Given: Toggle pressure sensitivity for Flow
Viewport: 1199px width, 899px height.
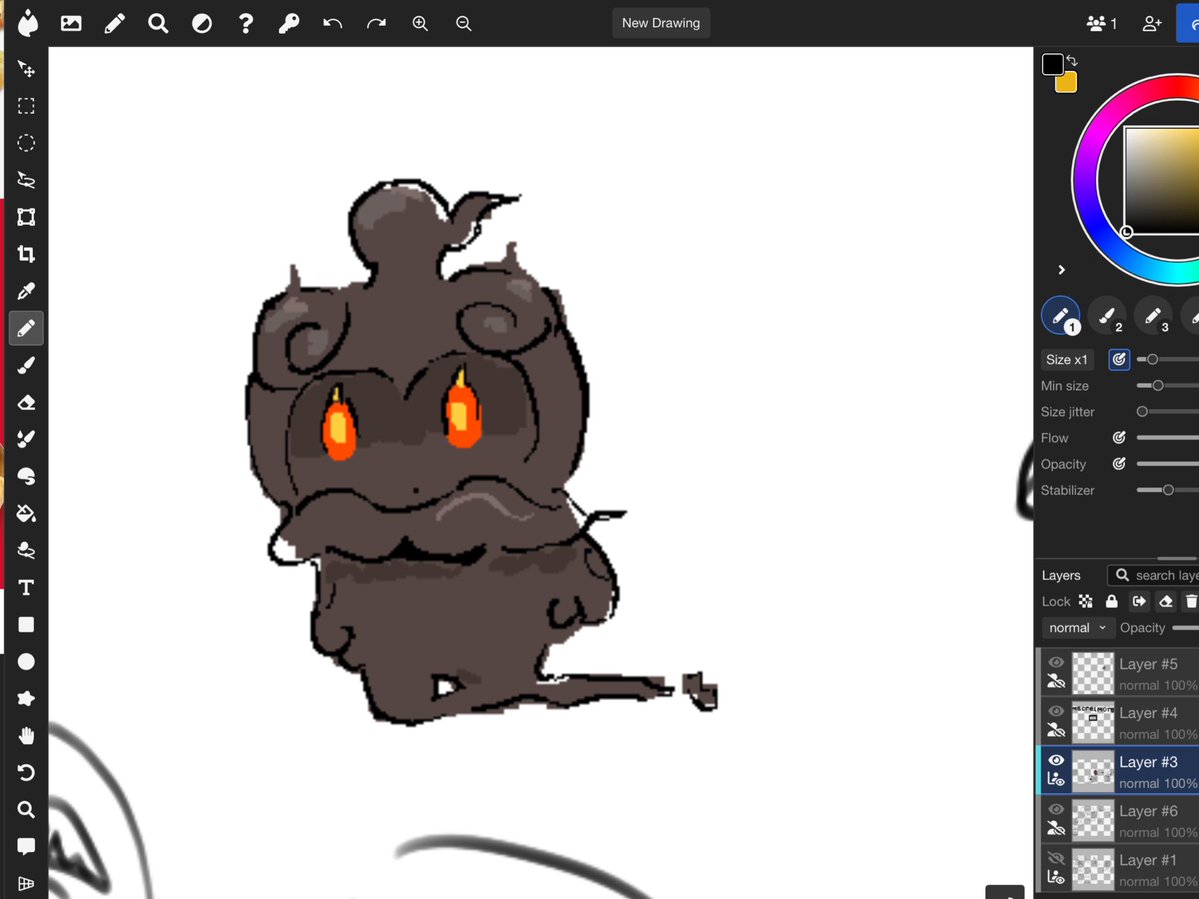Looking at the screenshot, I should (1119, 437).
